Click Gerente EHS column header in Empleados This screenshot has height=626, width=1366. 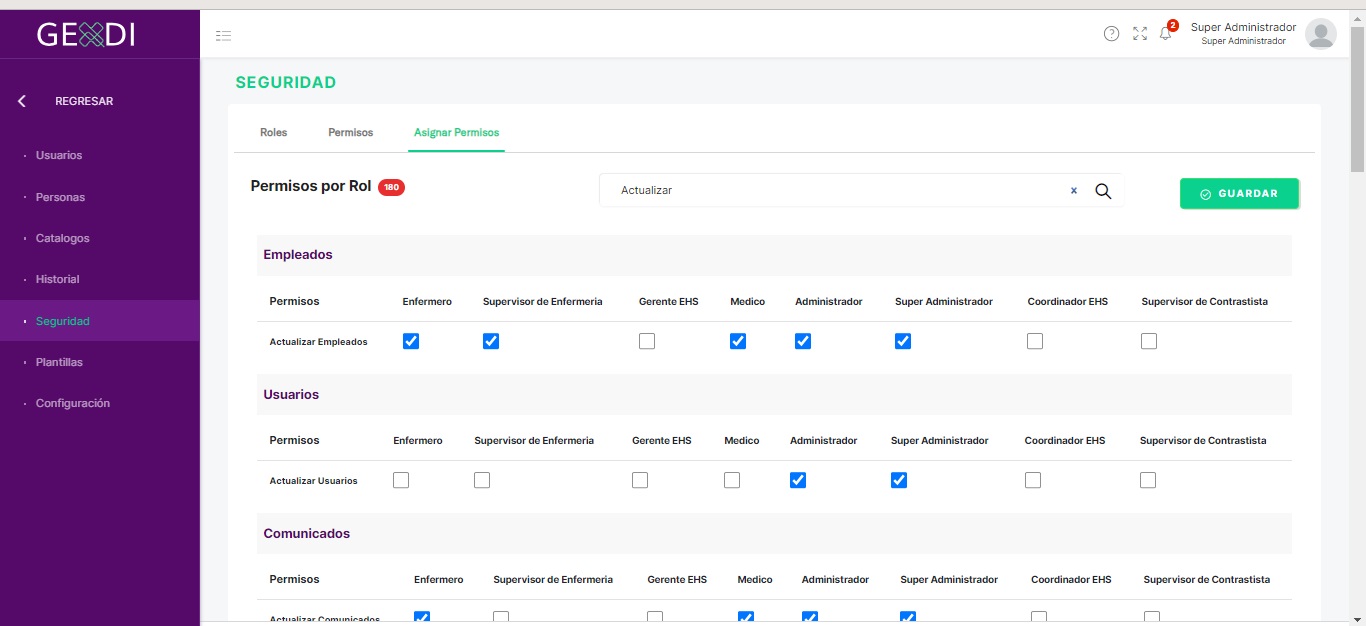(669, 301)
